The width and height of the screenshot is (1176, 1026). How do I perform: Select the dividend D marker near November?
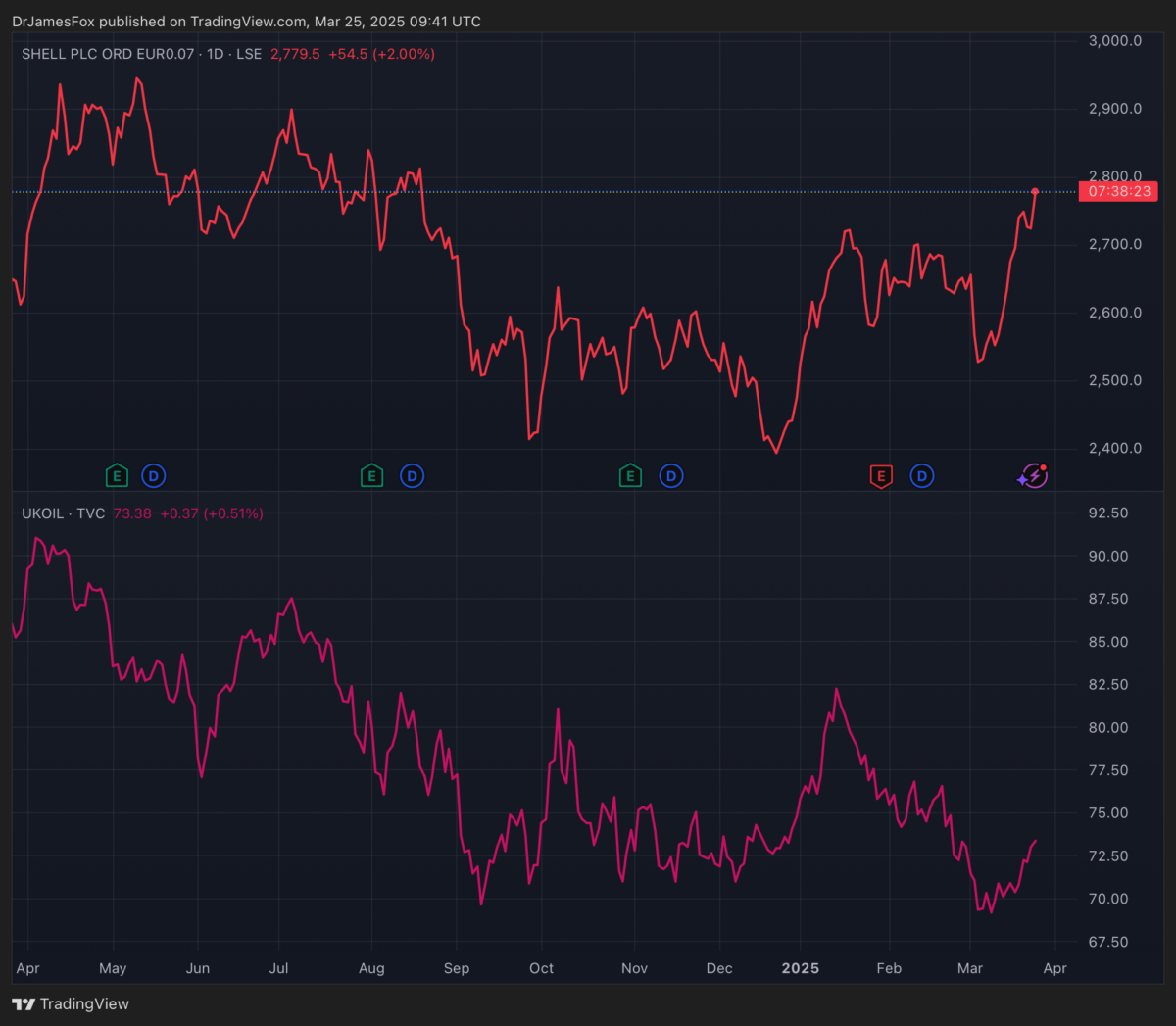[671, 476]
